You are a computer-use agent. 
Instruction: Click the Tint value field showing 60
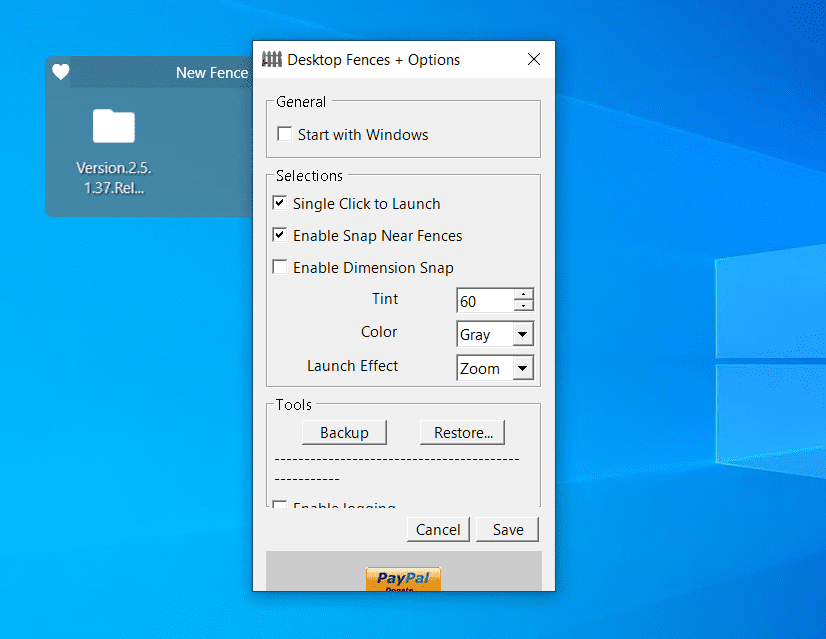coord(485,301)
